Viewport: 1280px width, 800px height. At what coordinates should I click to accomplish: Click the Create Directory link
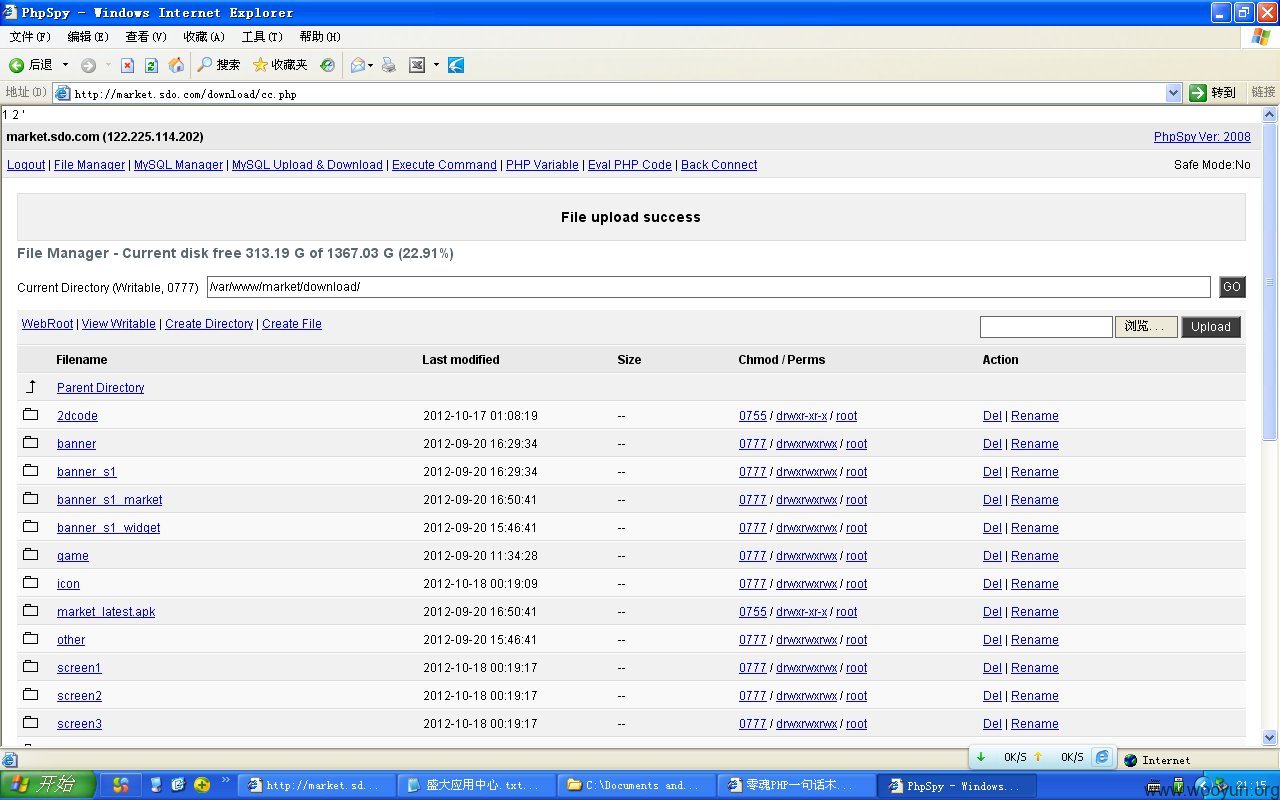click(x=209, y=324)
